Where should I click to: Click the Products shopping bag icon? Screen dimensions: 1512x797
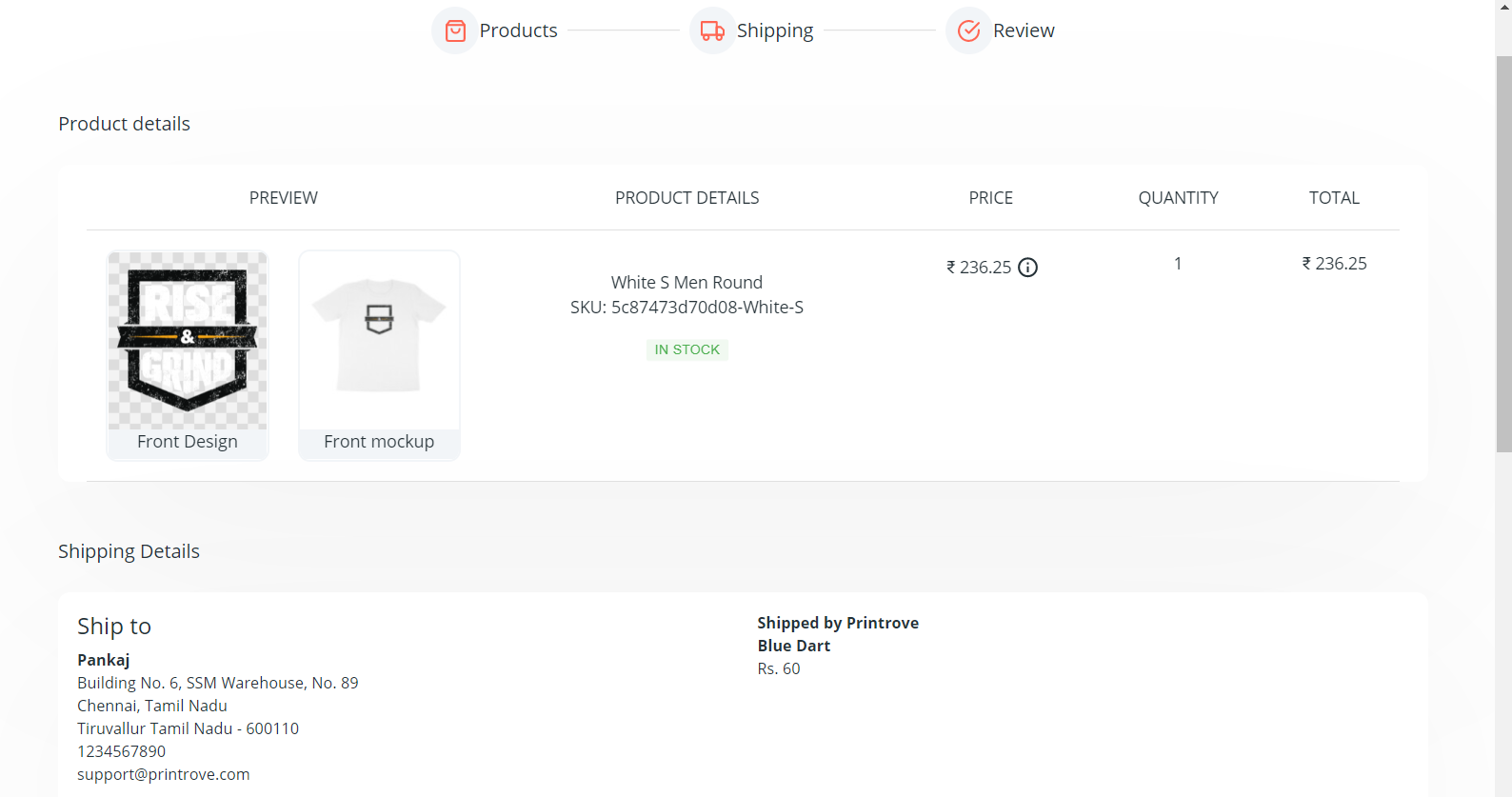[455, 30]
